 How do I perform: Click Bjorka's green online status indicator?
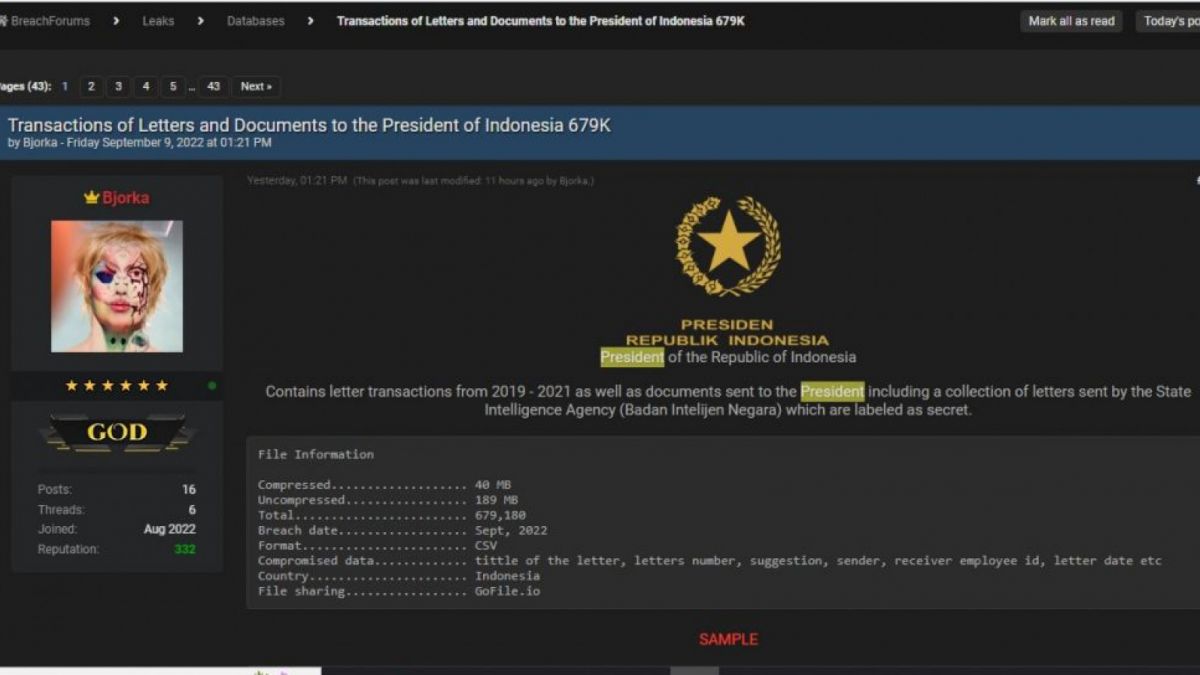point(210,385)
